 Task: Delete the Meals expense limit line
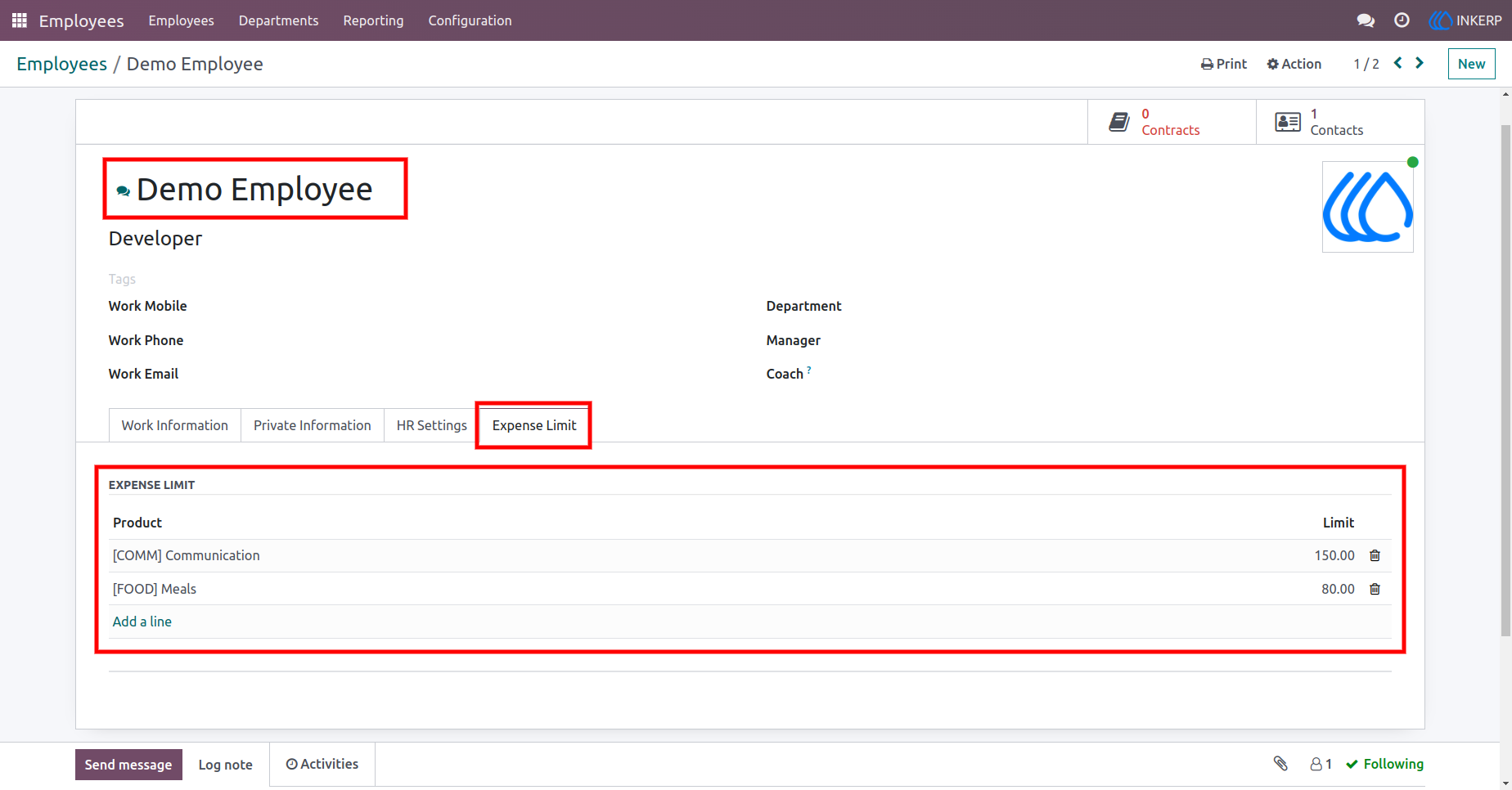coord(1375,589)
